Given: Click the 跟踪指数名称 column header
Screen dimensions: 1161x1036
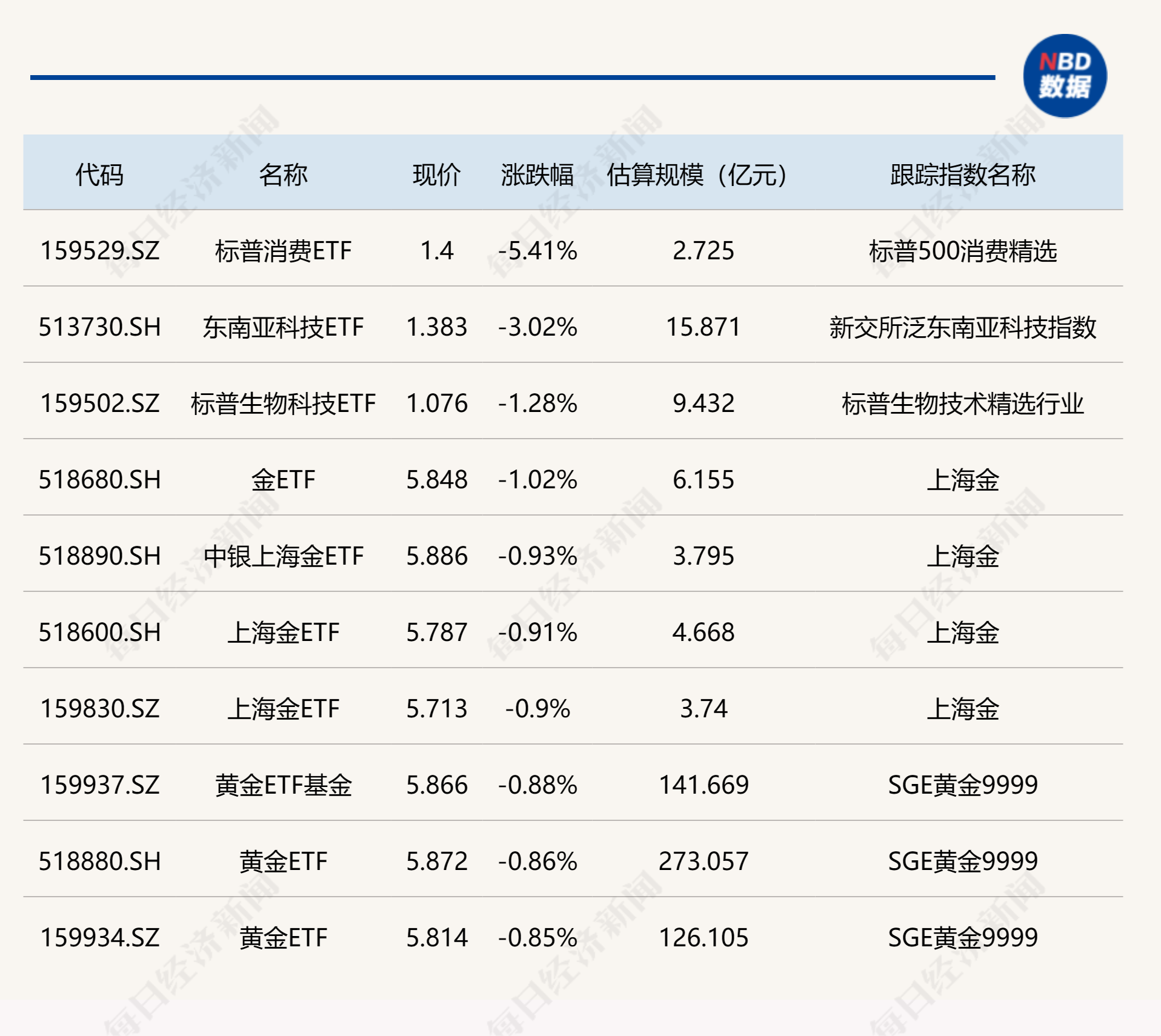Looking at the screenshot, I should coord(963,175).
